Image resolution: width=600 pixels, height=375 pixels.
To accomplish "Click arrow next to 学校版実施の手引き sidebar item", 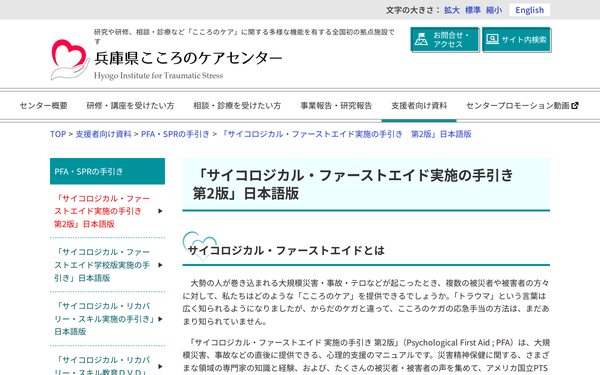I will tap(160, 265).
